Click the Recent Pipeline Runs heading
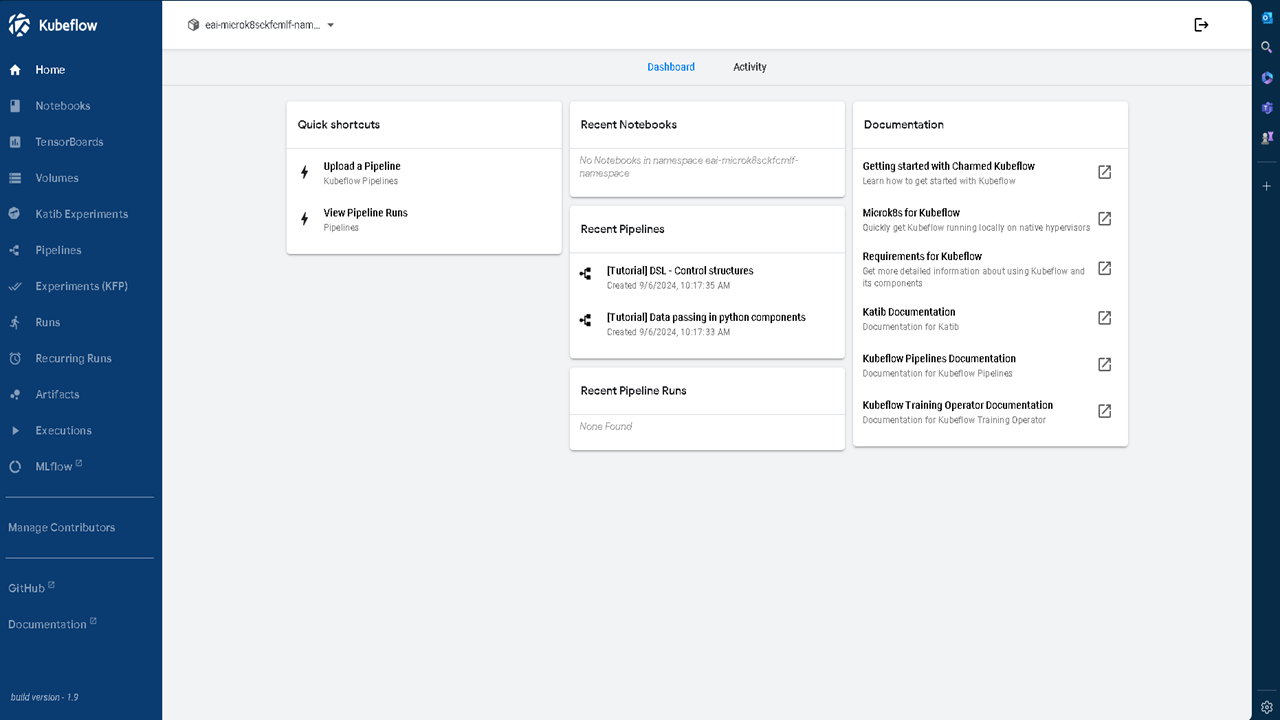The height and width of the screenshot is (720, 1280). point(634,391)
